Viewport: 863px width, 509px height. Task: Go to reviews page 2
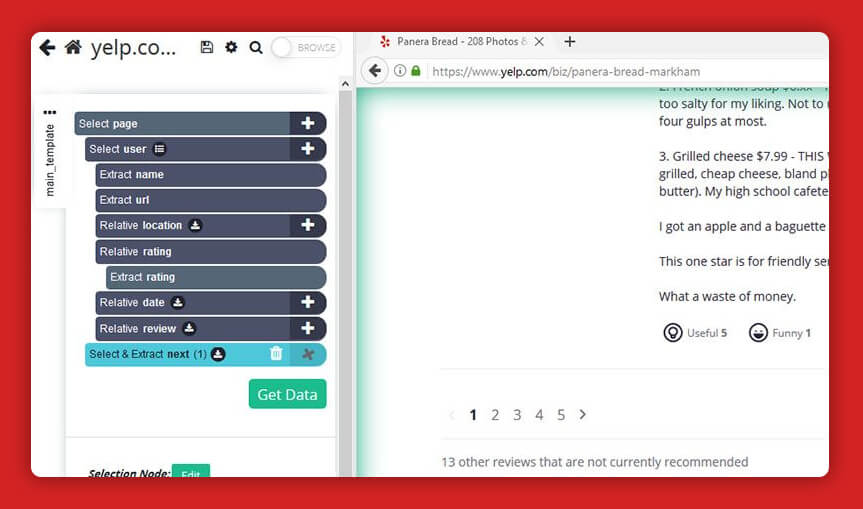tap(495, 415)
